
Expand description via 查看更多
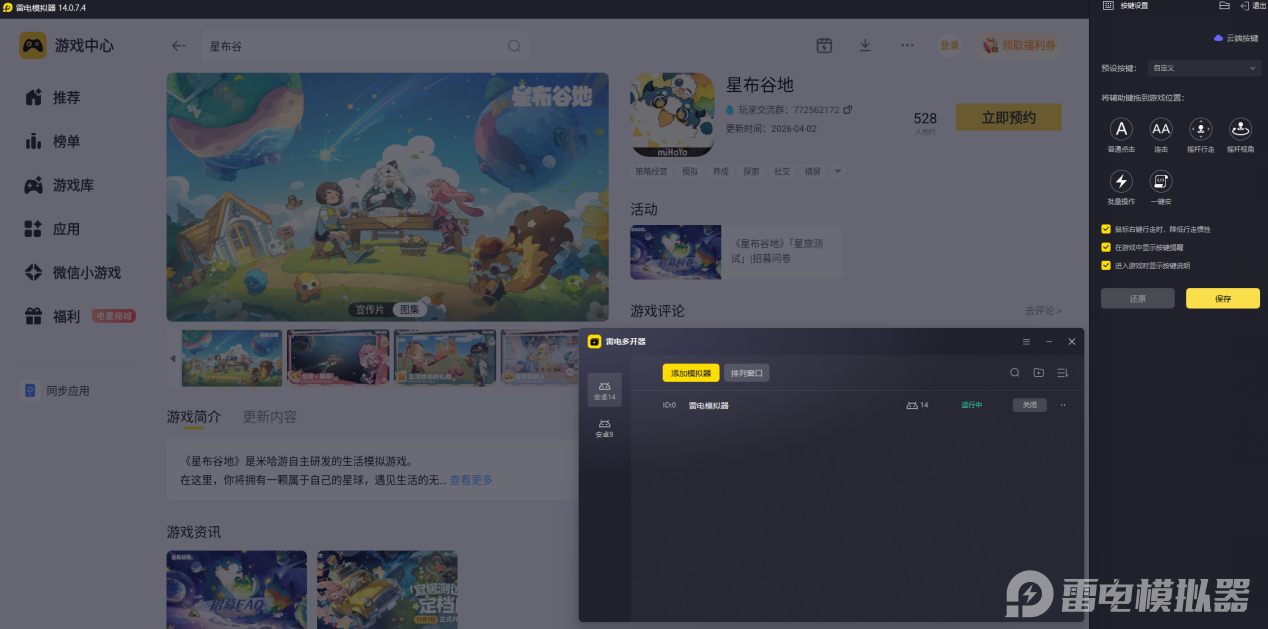(x=471, y=480)
